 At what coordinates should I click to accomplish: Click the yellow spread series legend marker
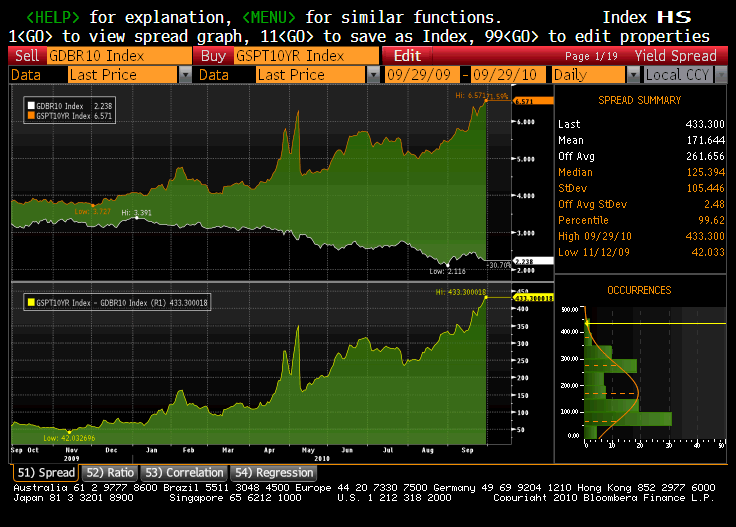point(30,300)
